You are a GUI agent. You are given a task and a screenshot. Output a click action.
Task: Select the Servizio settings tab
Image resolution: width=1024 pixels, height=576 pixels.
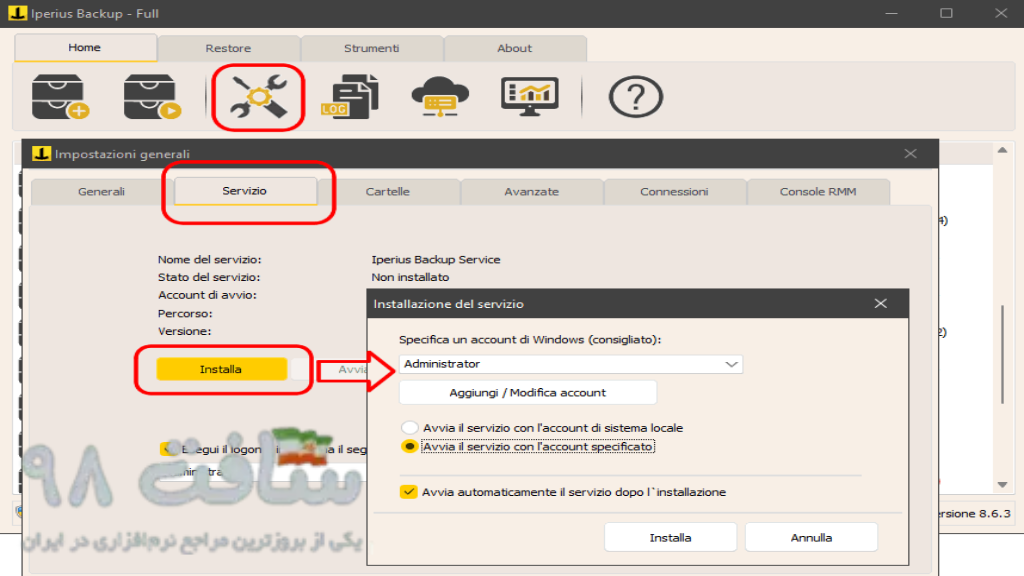coord(245,191)
